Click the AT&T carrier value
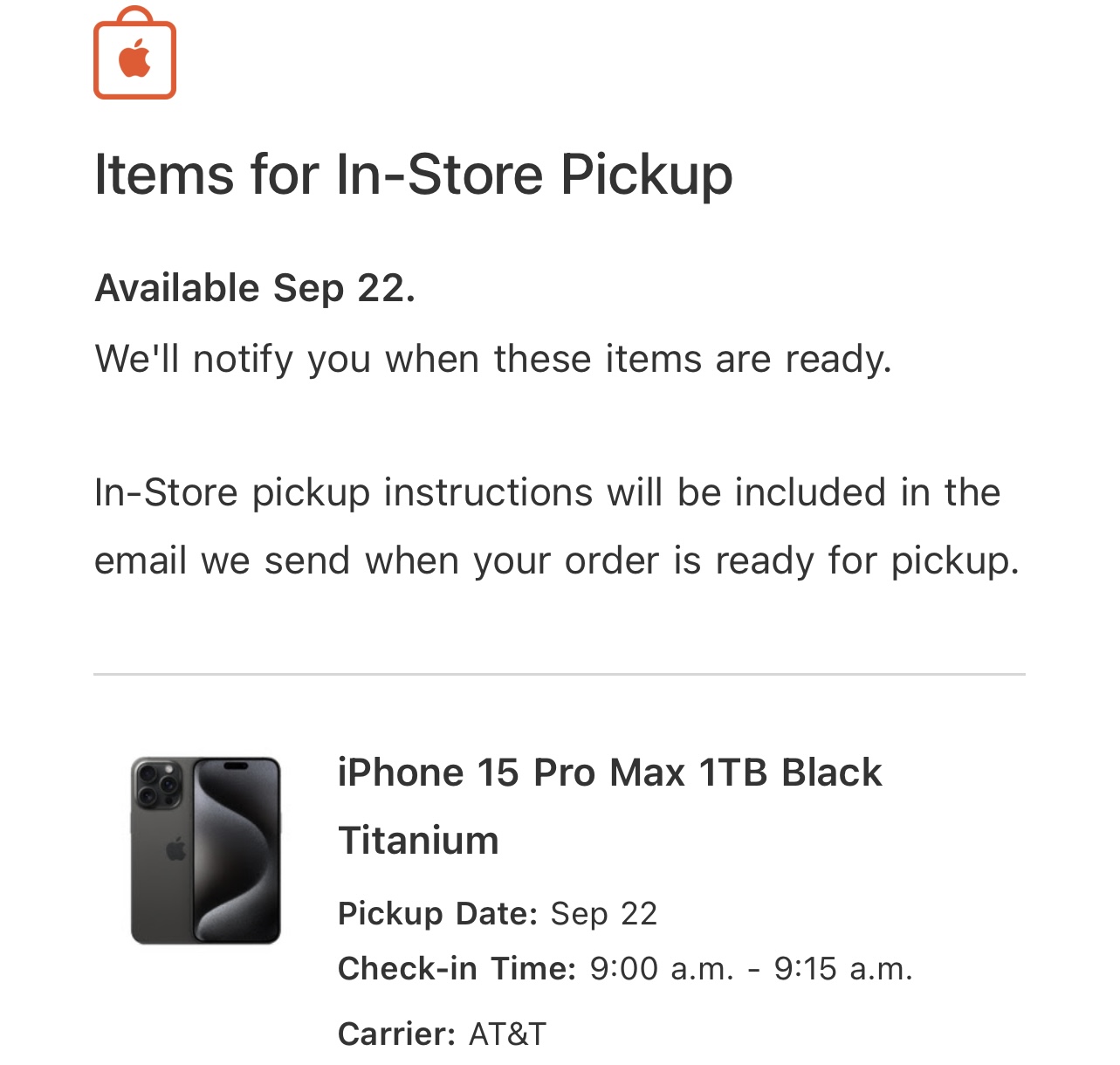The height and width of the screenshot is (1065, 1120). [508, 1034]
